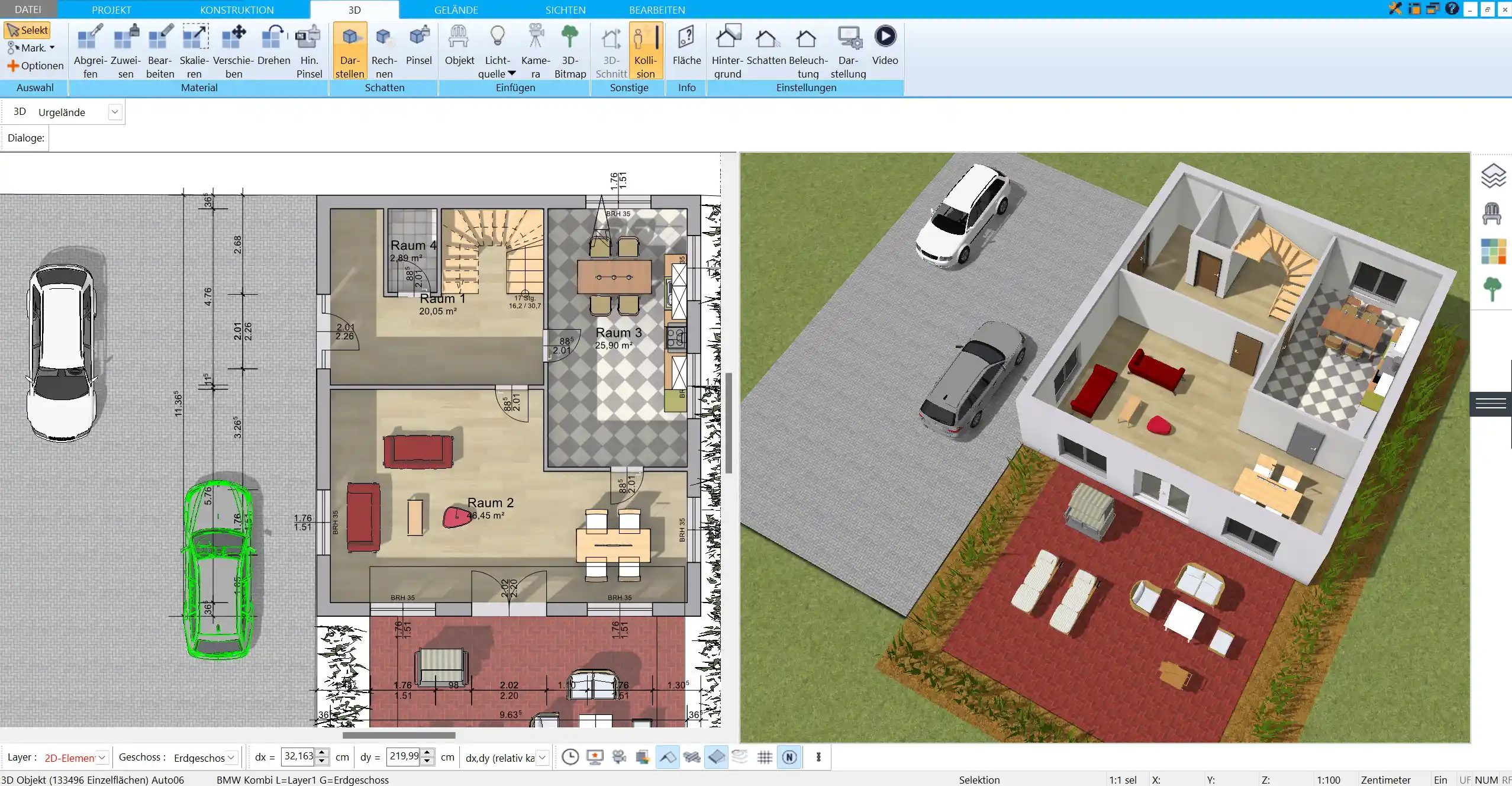Open the layers panel from right sidebar
Screen dimensions: 1512x786
point(1492,176)
